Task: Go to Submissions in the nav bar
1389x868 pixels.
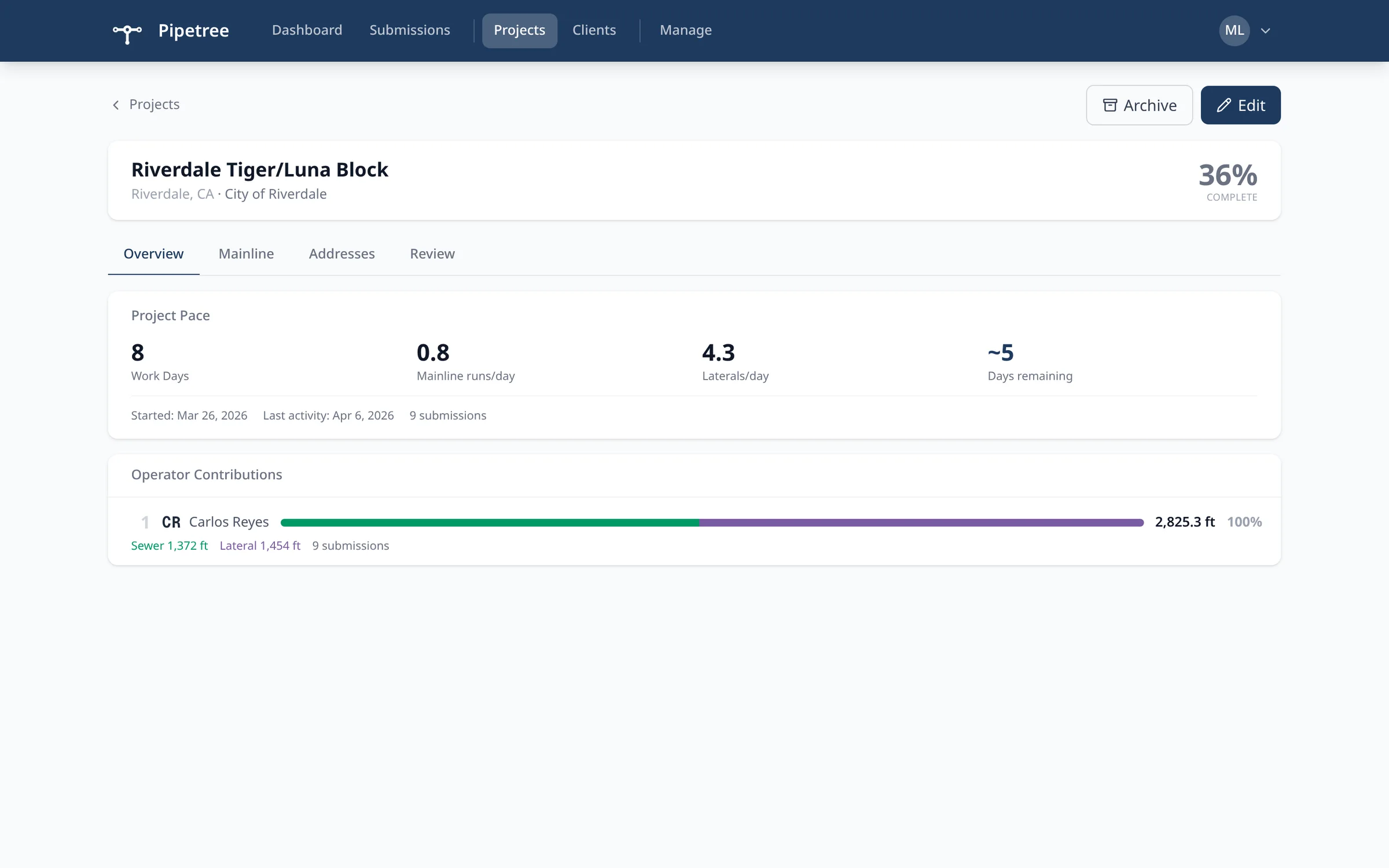Action: [410, 30]
